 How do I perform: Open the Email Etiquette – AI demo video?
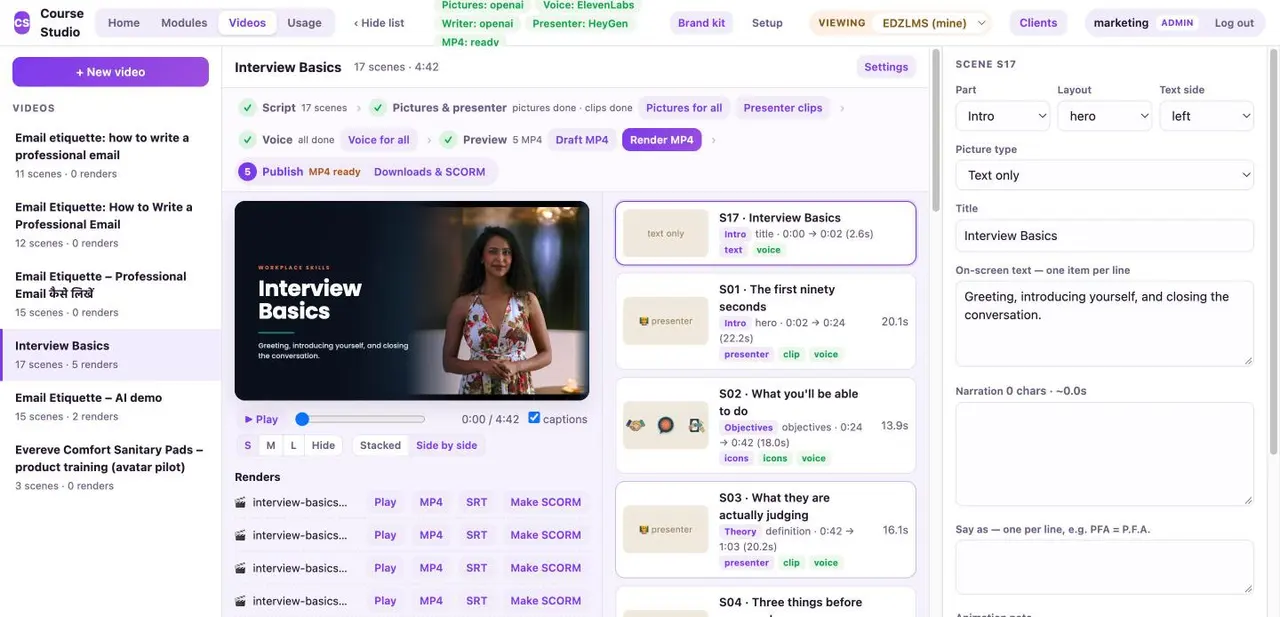click(110, 406)
